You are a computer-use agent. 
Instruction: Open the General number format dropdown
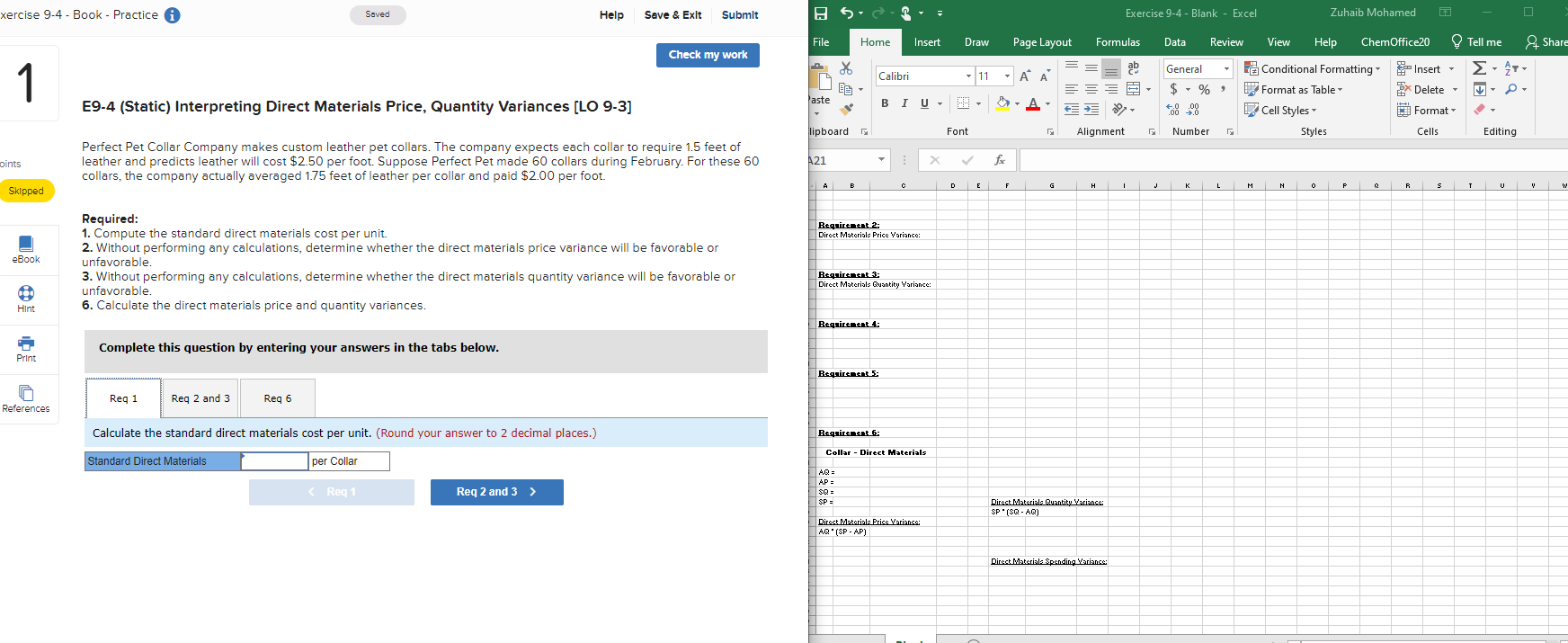tap(1226, 69)
